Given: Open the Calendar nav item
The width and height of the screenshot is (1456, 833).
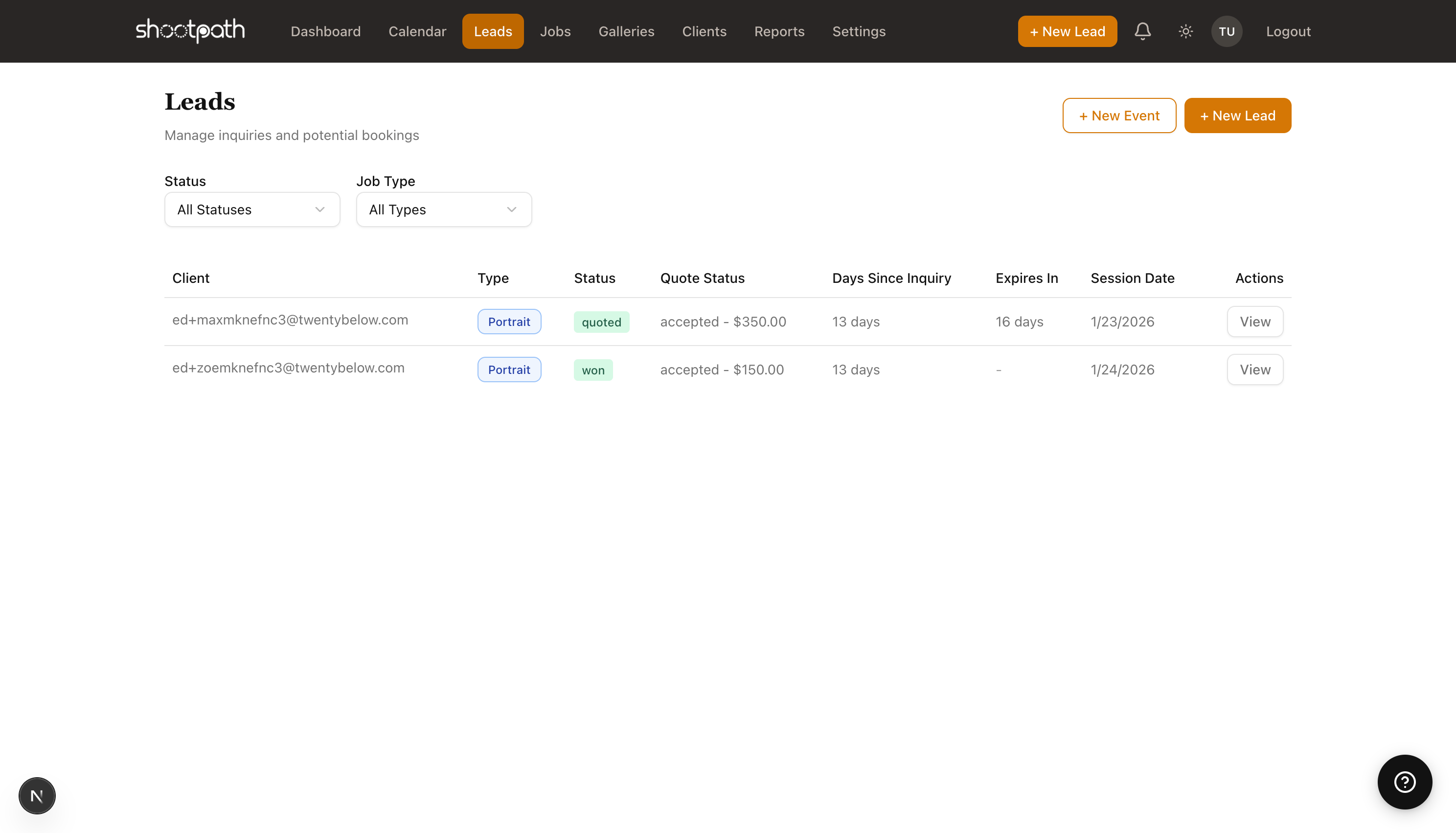Looking at the screenshot, I should click(x=417, y=31).
